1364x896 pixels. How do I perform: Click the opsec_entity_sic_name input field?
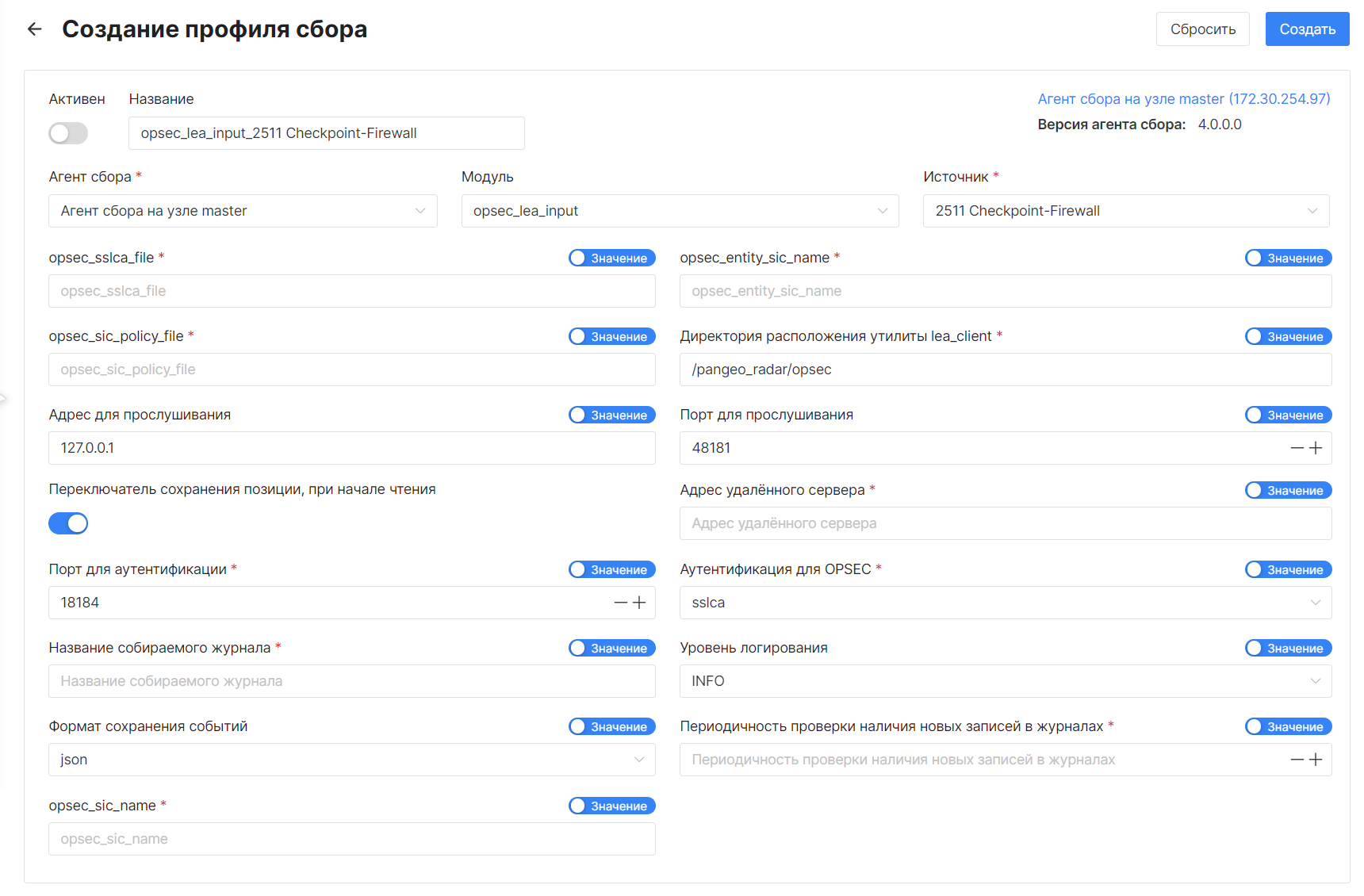click(x=1006, y=291)
